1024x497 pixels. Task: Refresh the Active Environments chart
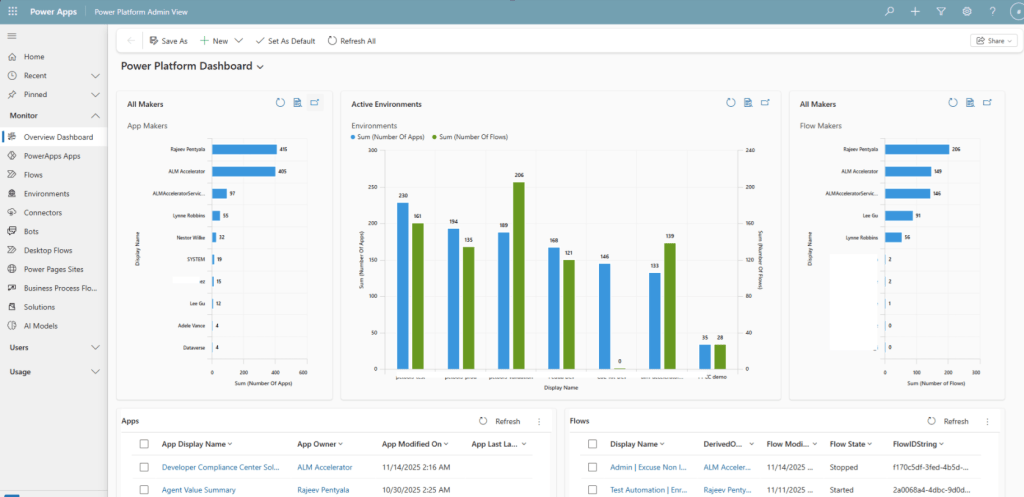click(731, 103)
